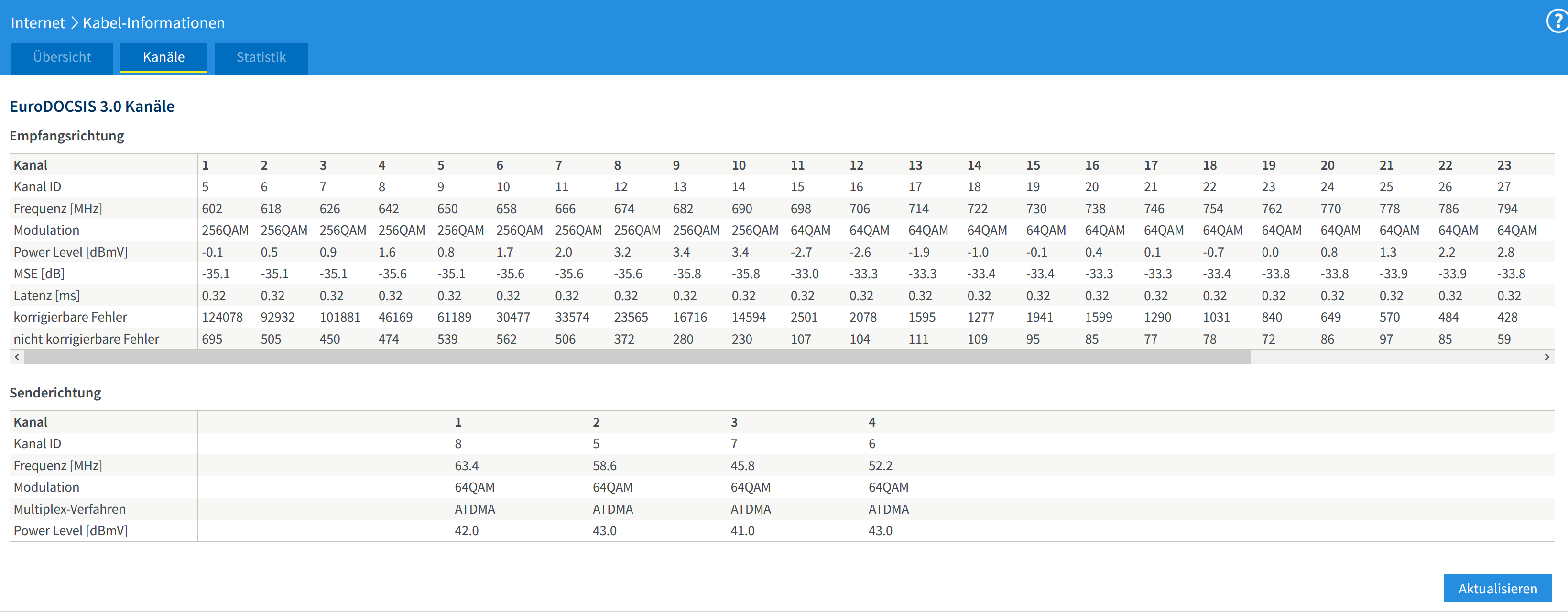Click the scrollbar left arrow
This screenshot has height=612, width=1568.
pyautogui.click(x=16, y=357)
